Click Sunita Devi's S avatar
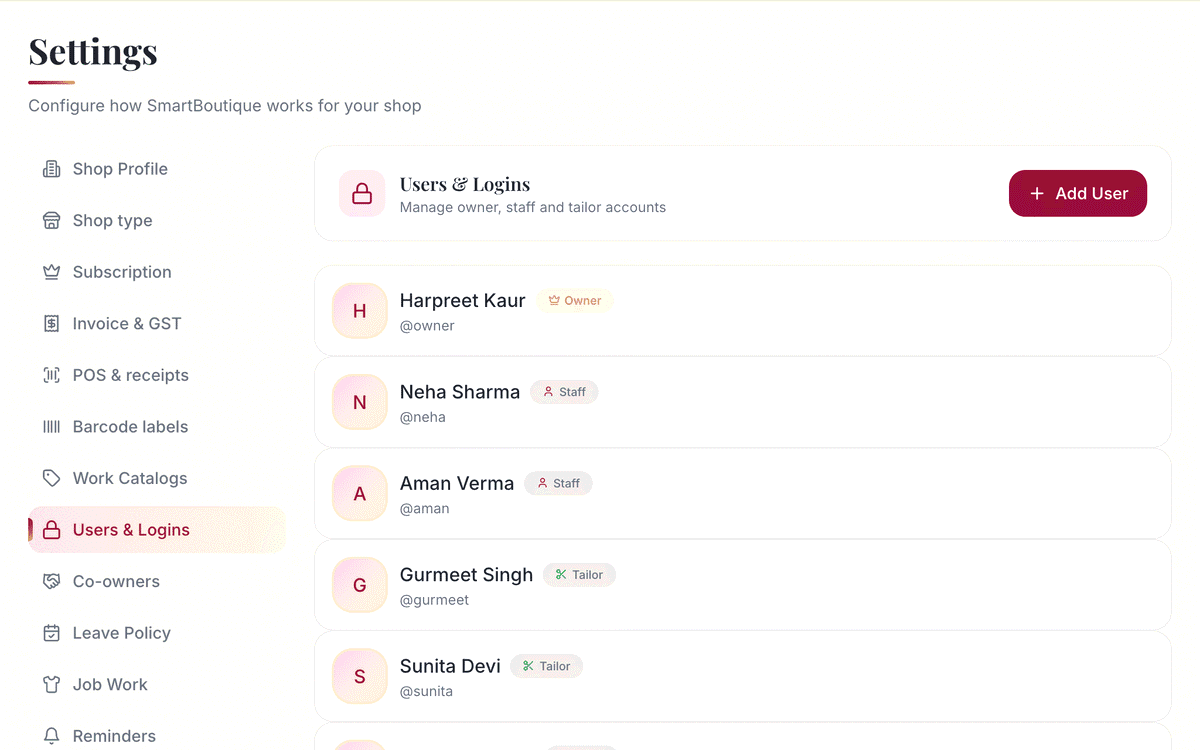The image size is (1200, 750). [x=360, y=676]
